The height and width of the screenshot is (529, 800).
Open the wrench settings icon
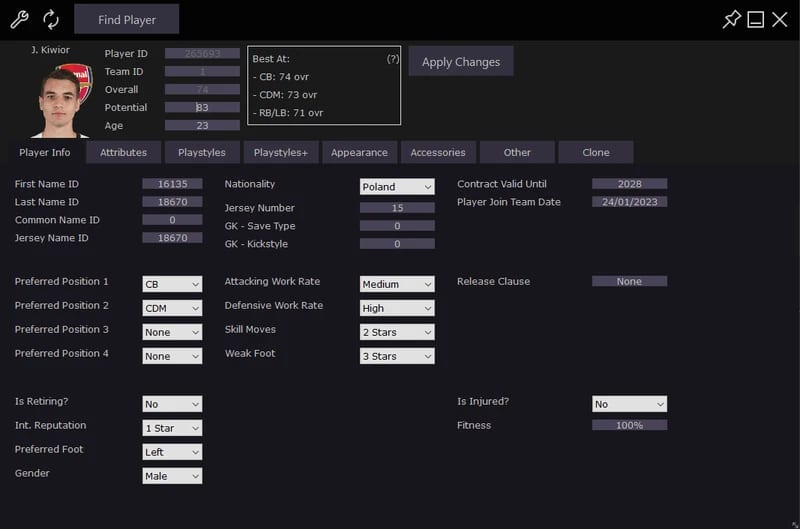point(19,19)
